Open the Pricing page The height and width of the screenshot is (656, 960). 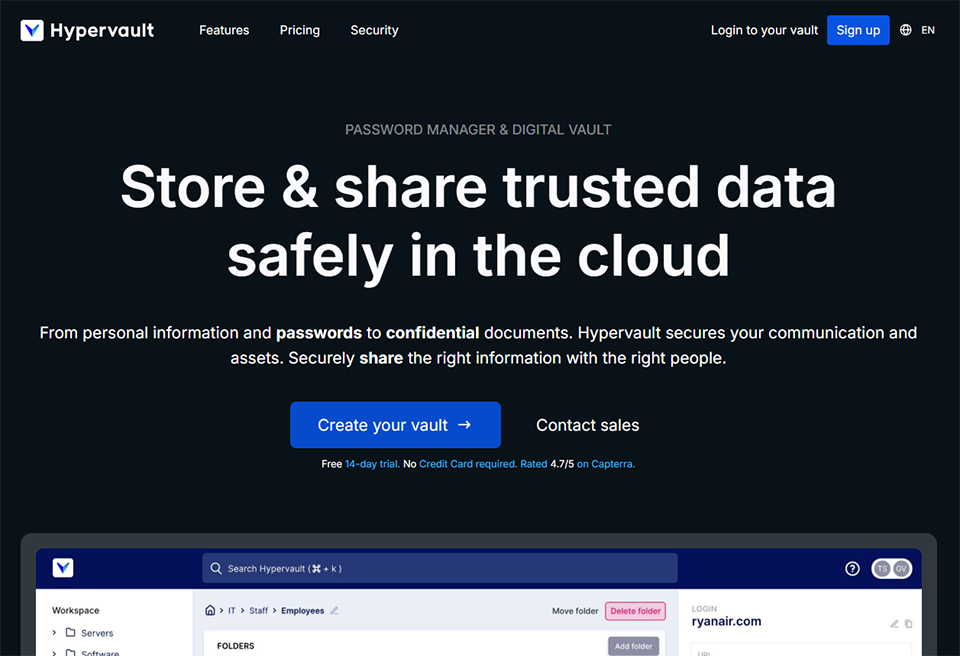click(299, 30)
